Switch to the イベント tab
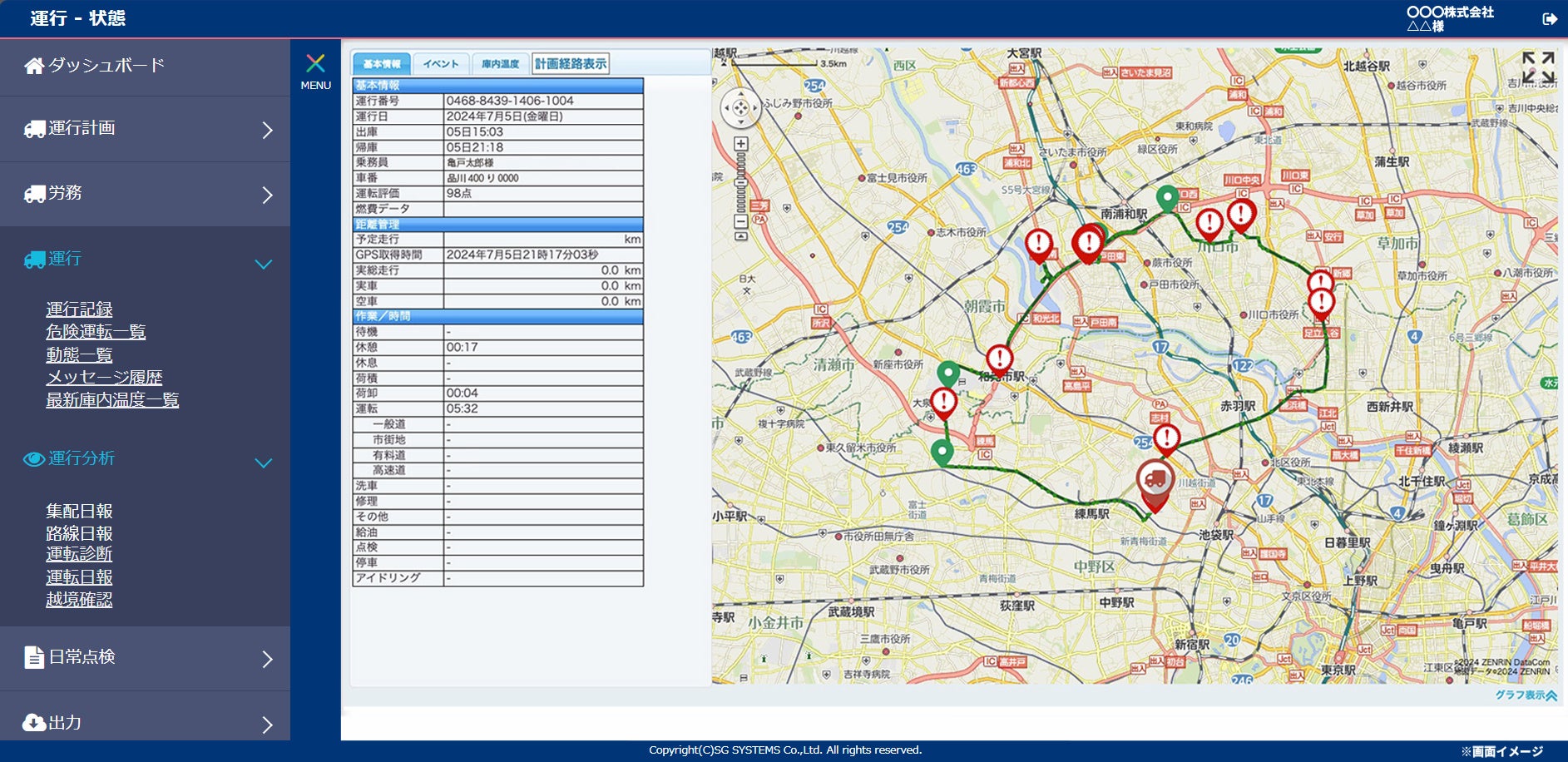1568x762 pixels. tap(441, 63)
